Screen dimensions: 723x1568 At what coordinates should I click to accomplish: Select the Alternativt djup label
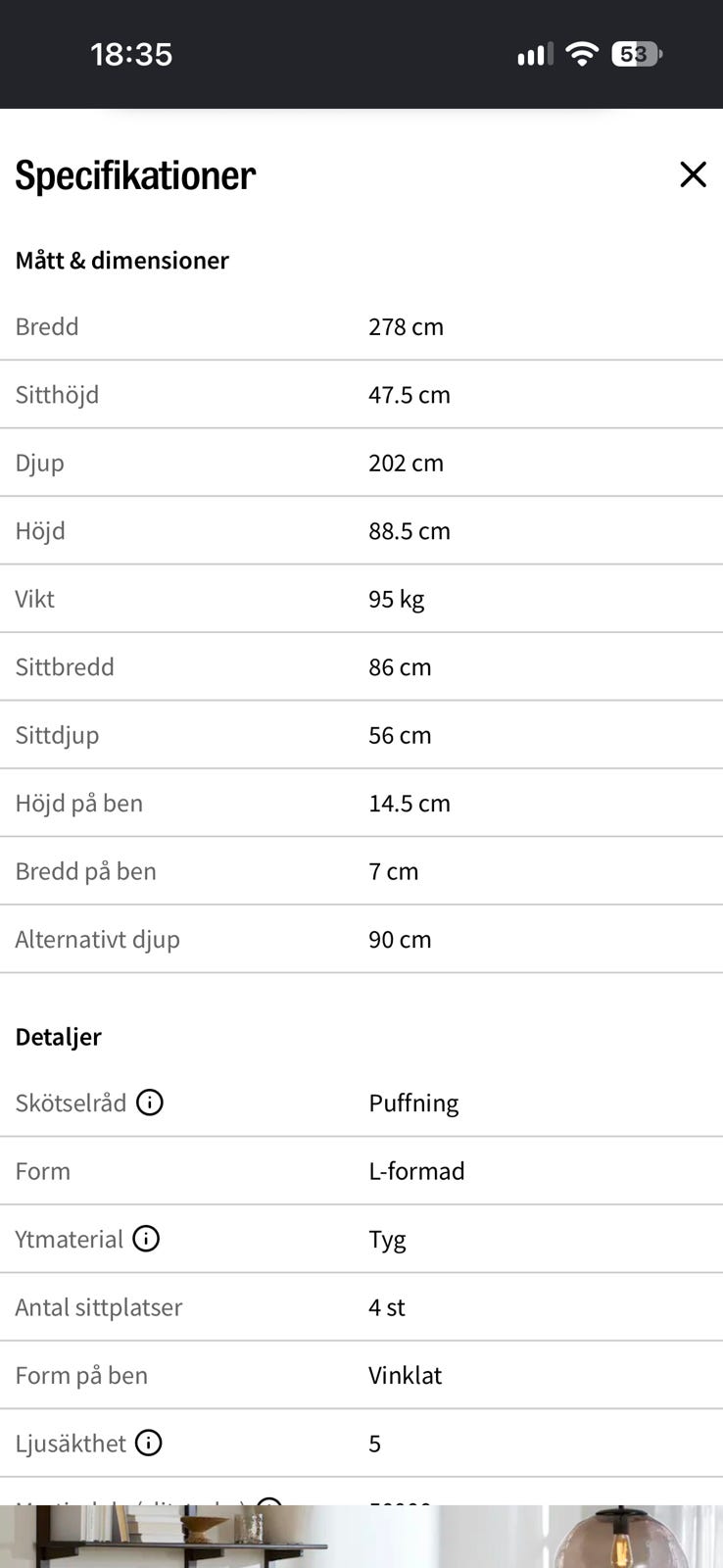[97, 939]
